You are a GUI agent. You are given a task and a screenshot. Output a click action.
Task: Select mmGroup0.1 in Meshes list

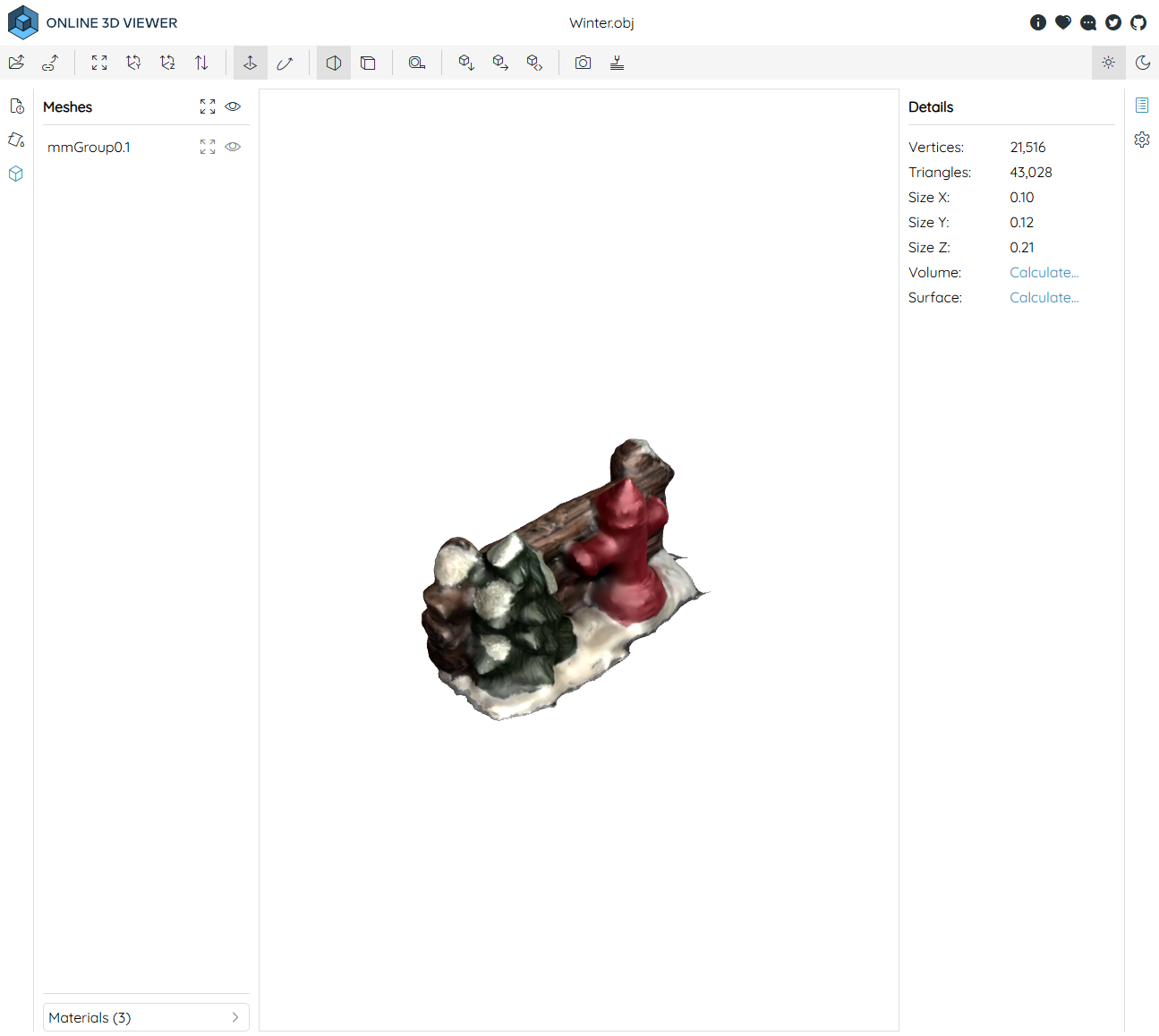coord(89,148)
